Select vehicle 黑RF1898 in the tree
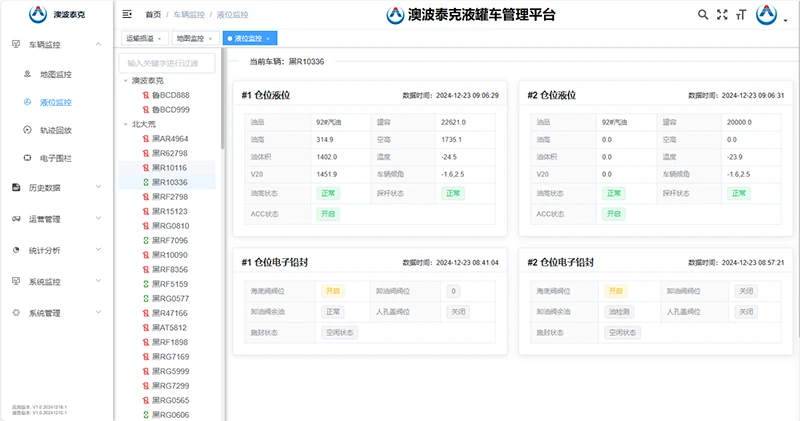 (169, 342)
